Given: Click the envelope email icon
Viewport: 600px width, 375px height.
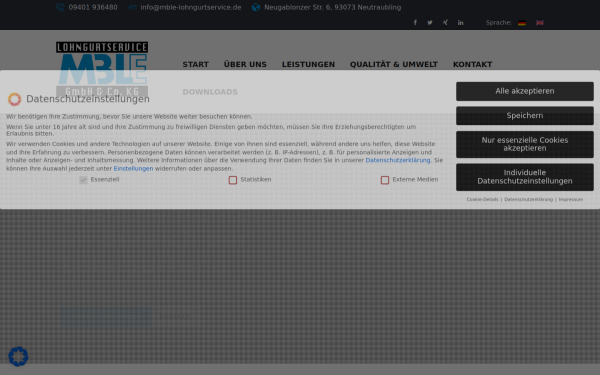Looking at the screenshot, I should pyautogui.click(x=132, y=7).
